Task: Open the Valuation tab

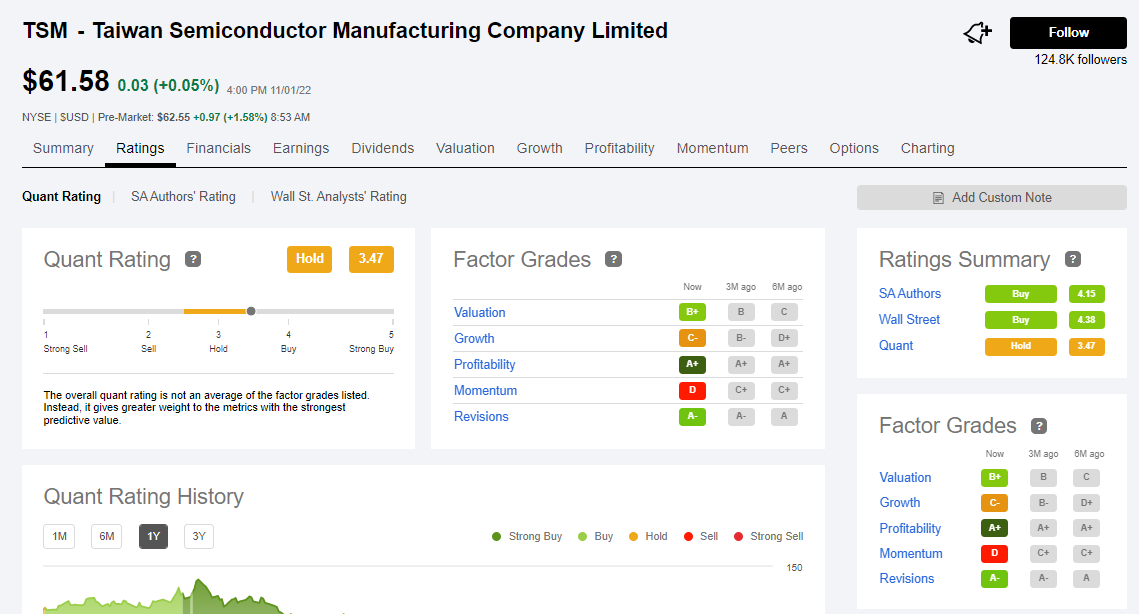Action: point(465,148)
